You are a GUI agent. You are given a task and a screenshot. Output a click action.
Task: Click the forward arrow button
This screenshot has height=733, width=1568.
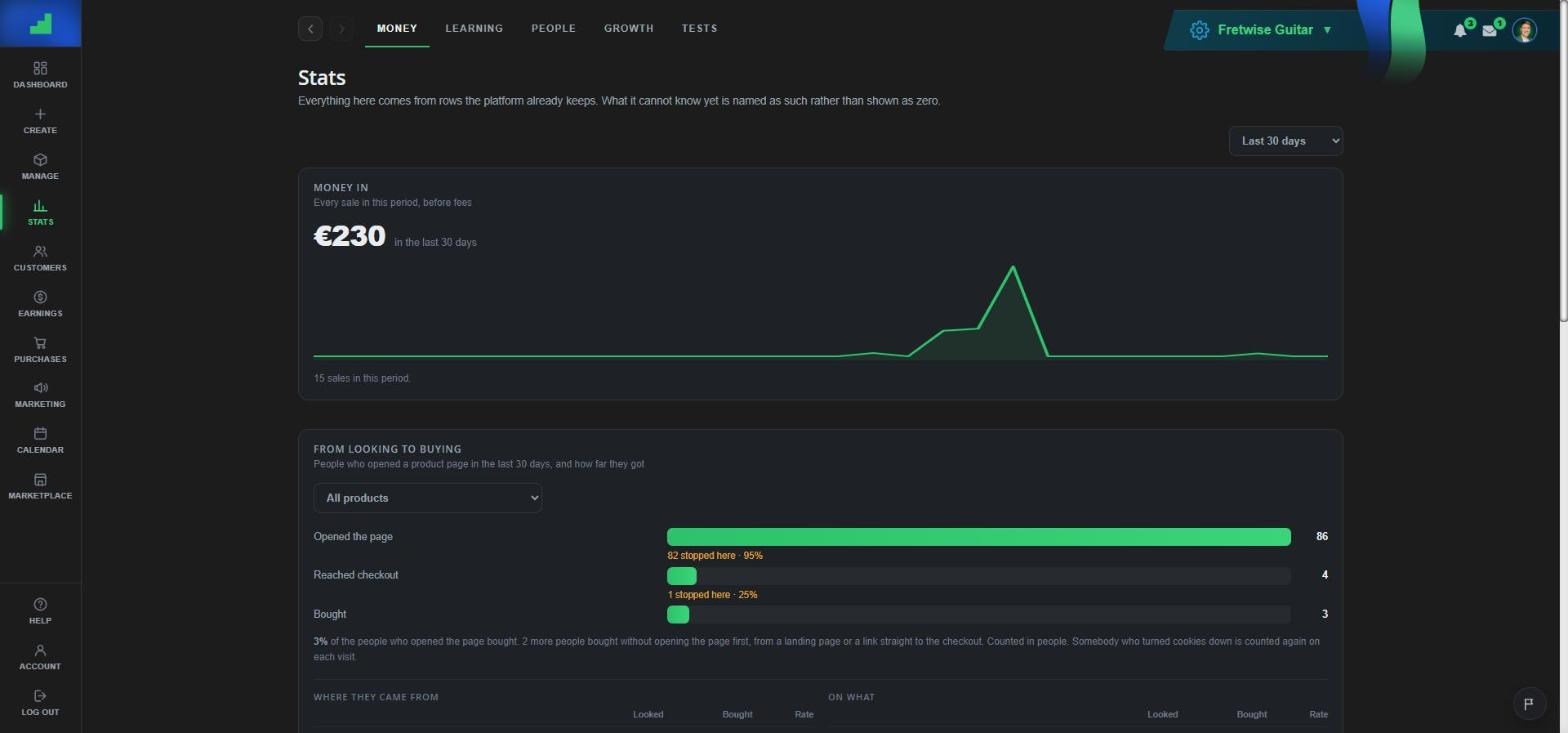pos(341,29)
